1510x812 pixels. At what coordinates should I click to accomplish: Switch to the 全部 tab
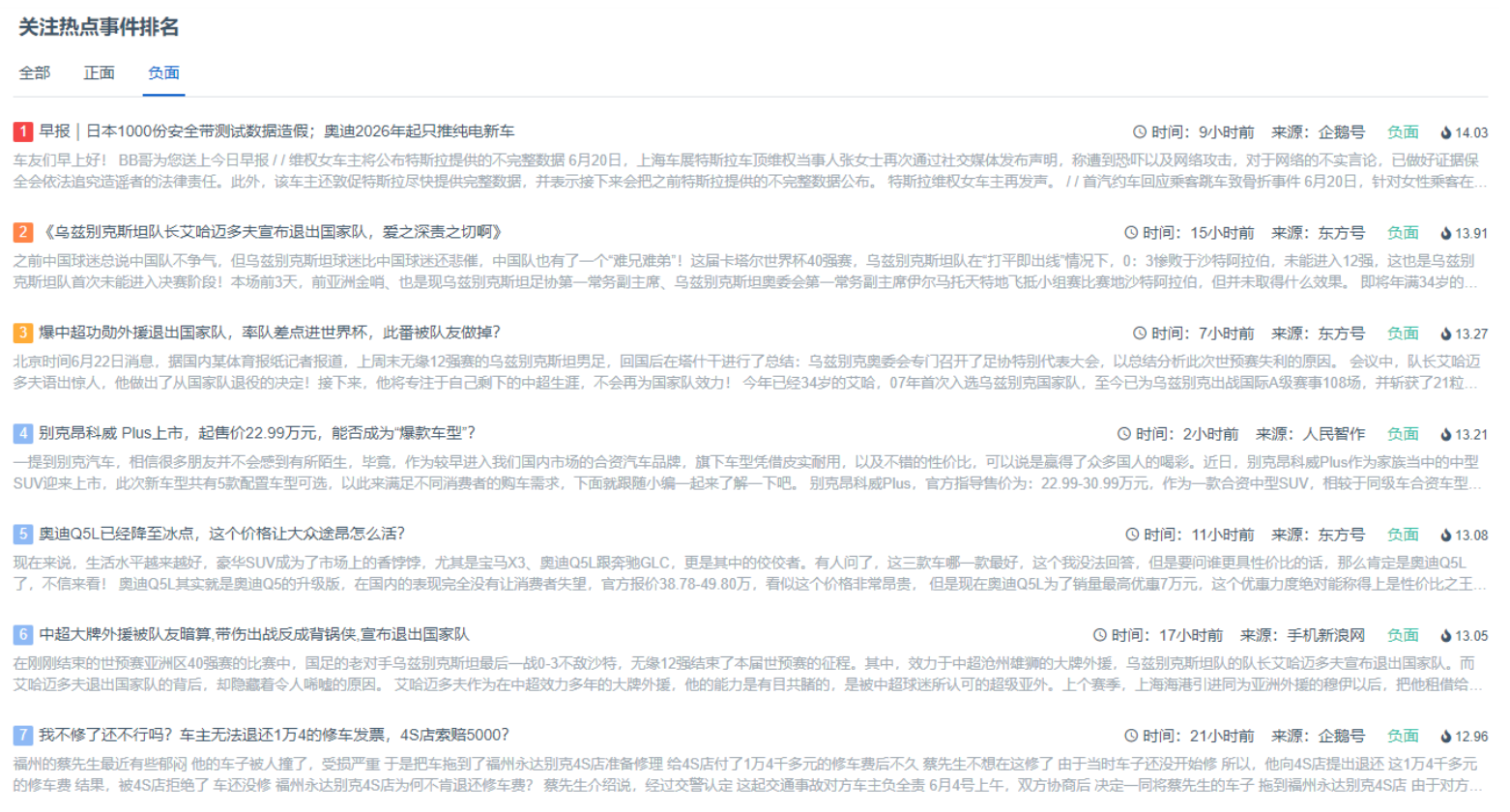[35, 73]
